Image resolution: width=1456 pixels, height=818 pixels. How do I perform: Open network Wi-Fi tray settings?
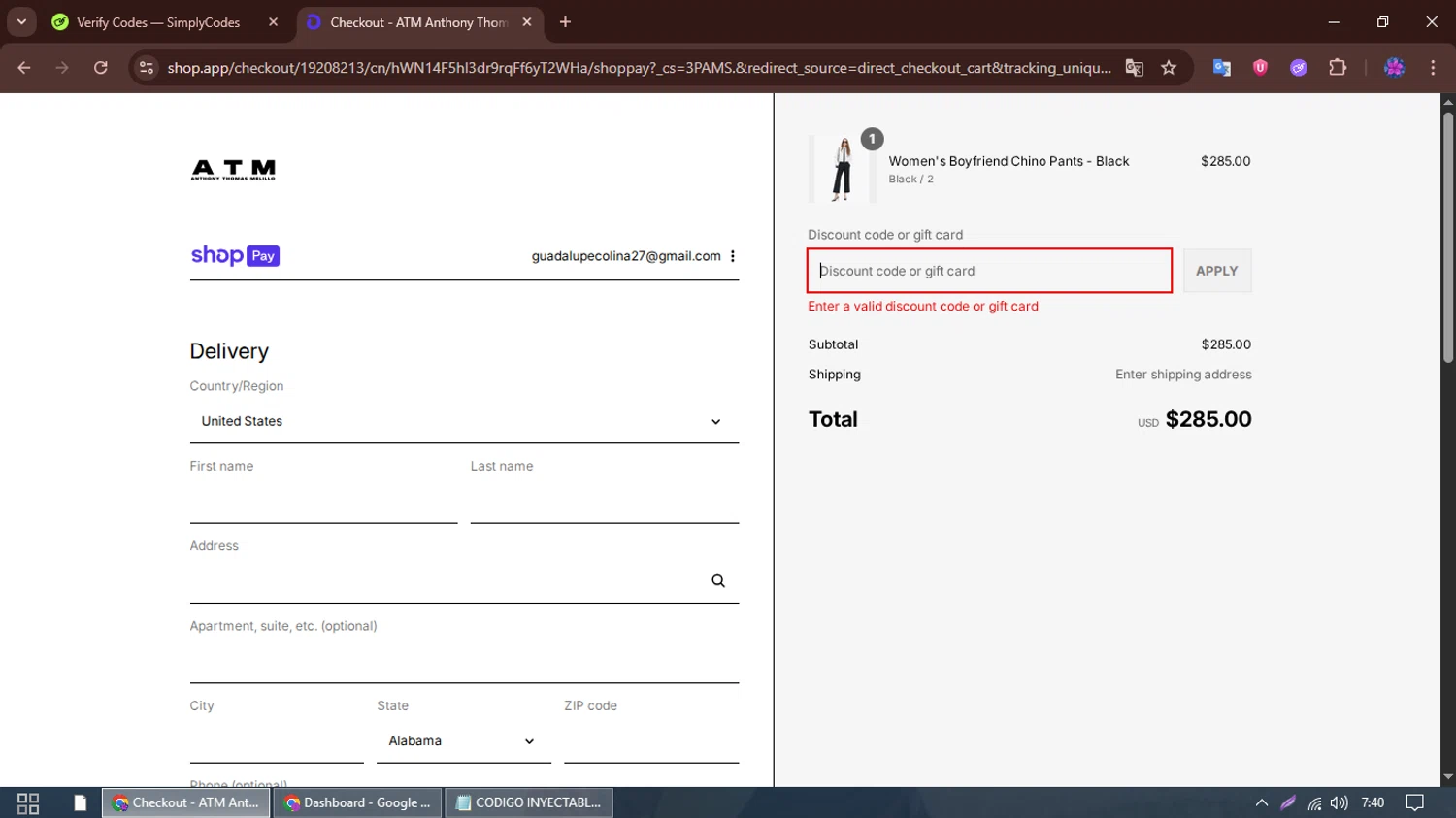point(1314,802)
